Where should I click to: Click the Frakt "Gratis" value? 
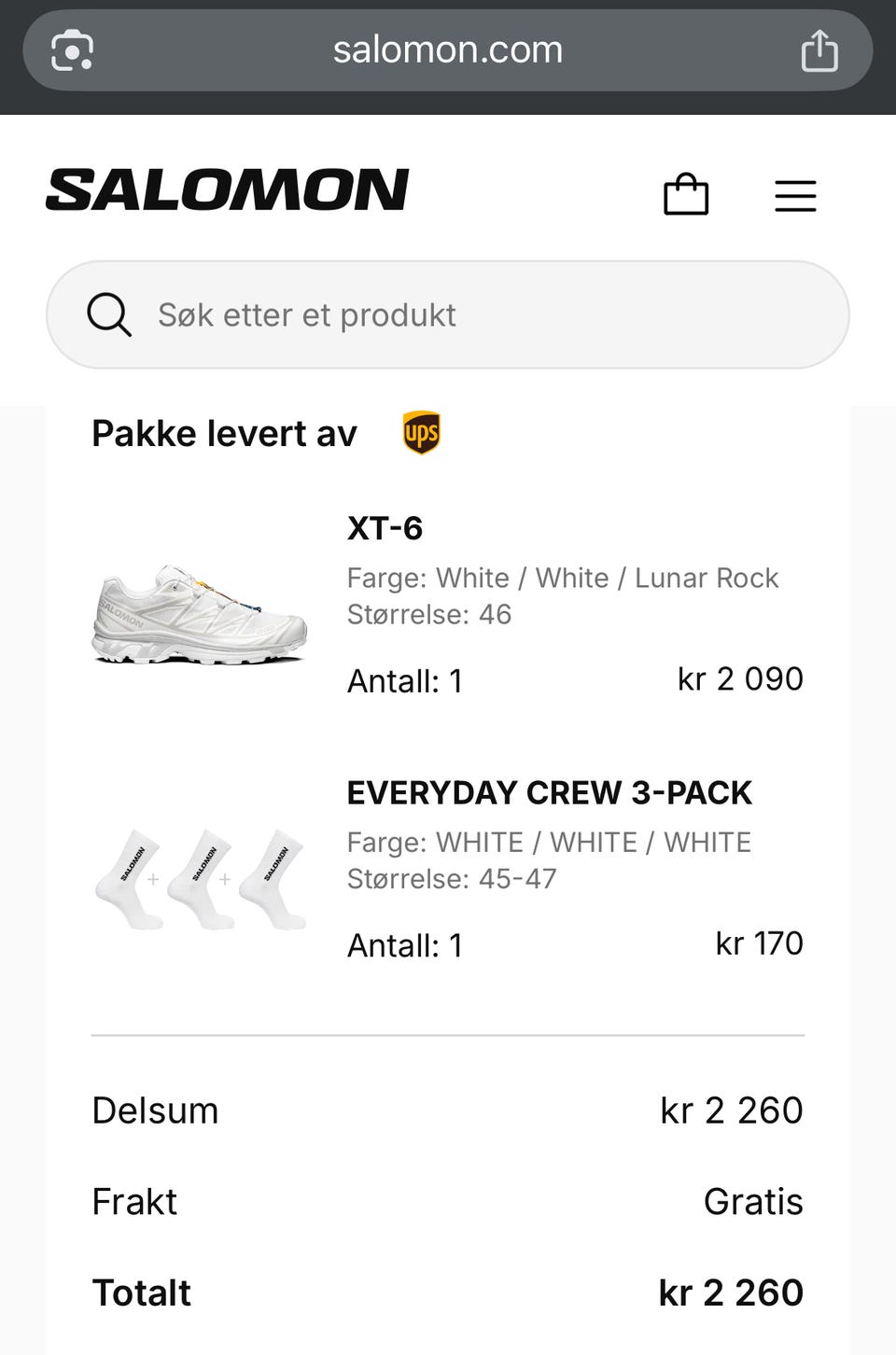[x=753, y=1202]
